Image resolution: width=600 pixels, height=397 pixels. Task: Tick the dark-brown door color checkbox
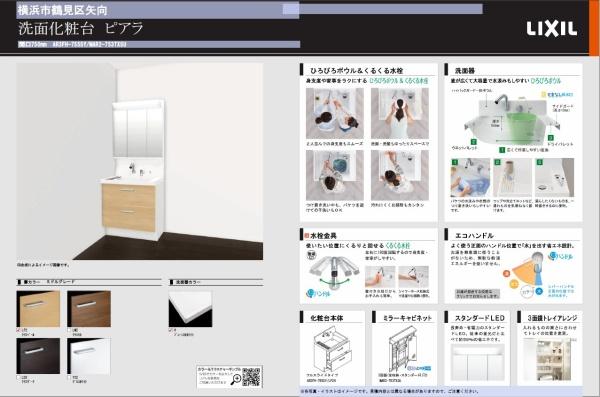click(18, 377)
